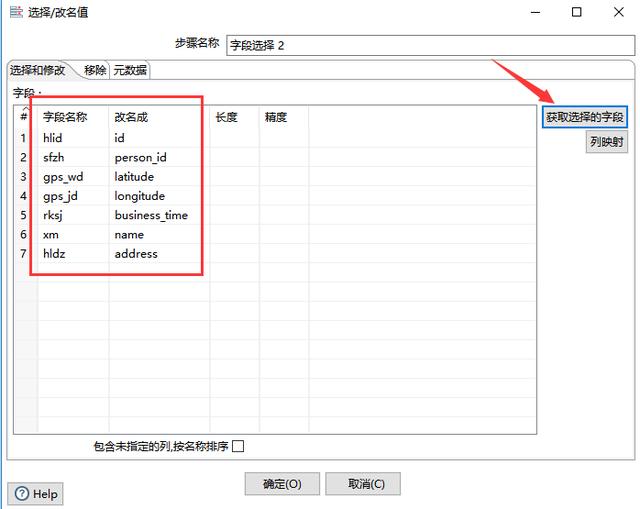The image size is (640, 509).
Task: Click the dialog's title bar icon
Action: pyautogui.click(x=16, y=12)
